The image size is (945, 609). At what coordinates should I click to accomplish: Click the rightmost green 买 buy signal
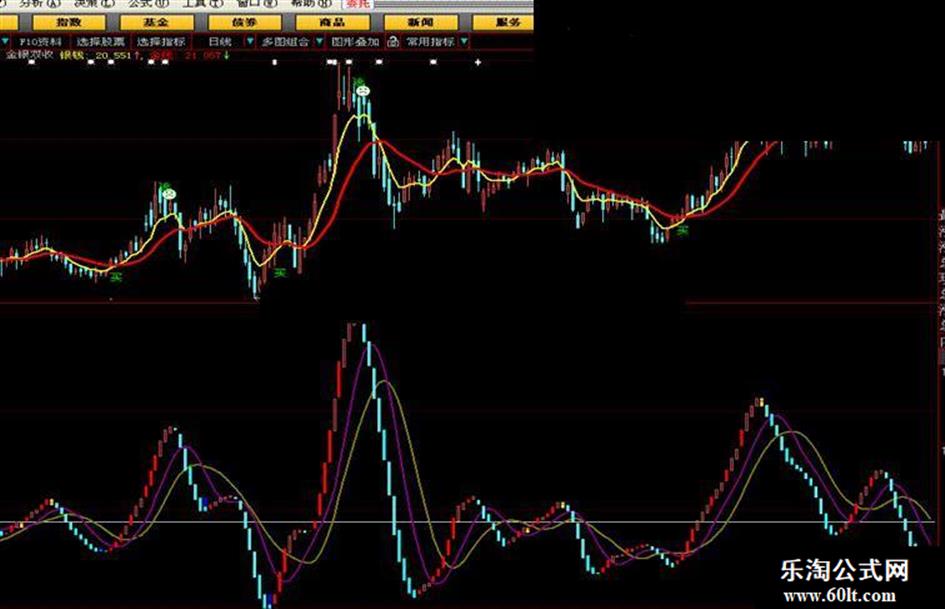tap(682, 230)
